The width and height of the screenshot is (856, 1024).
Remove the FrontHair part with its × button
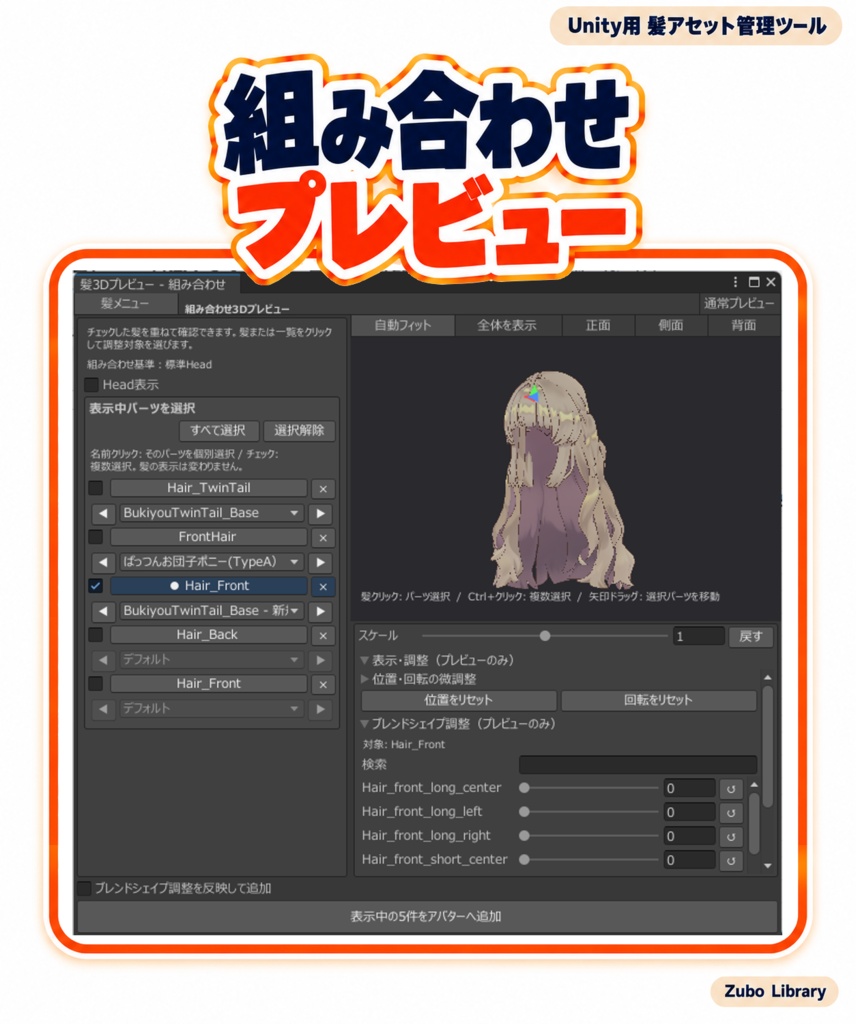coord(323,537)
